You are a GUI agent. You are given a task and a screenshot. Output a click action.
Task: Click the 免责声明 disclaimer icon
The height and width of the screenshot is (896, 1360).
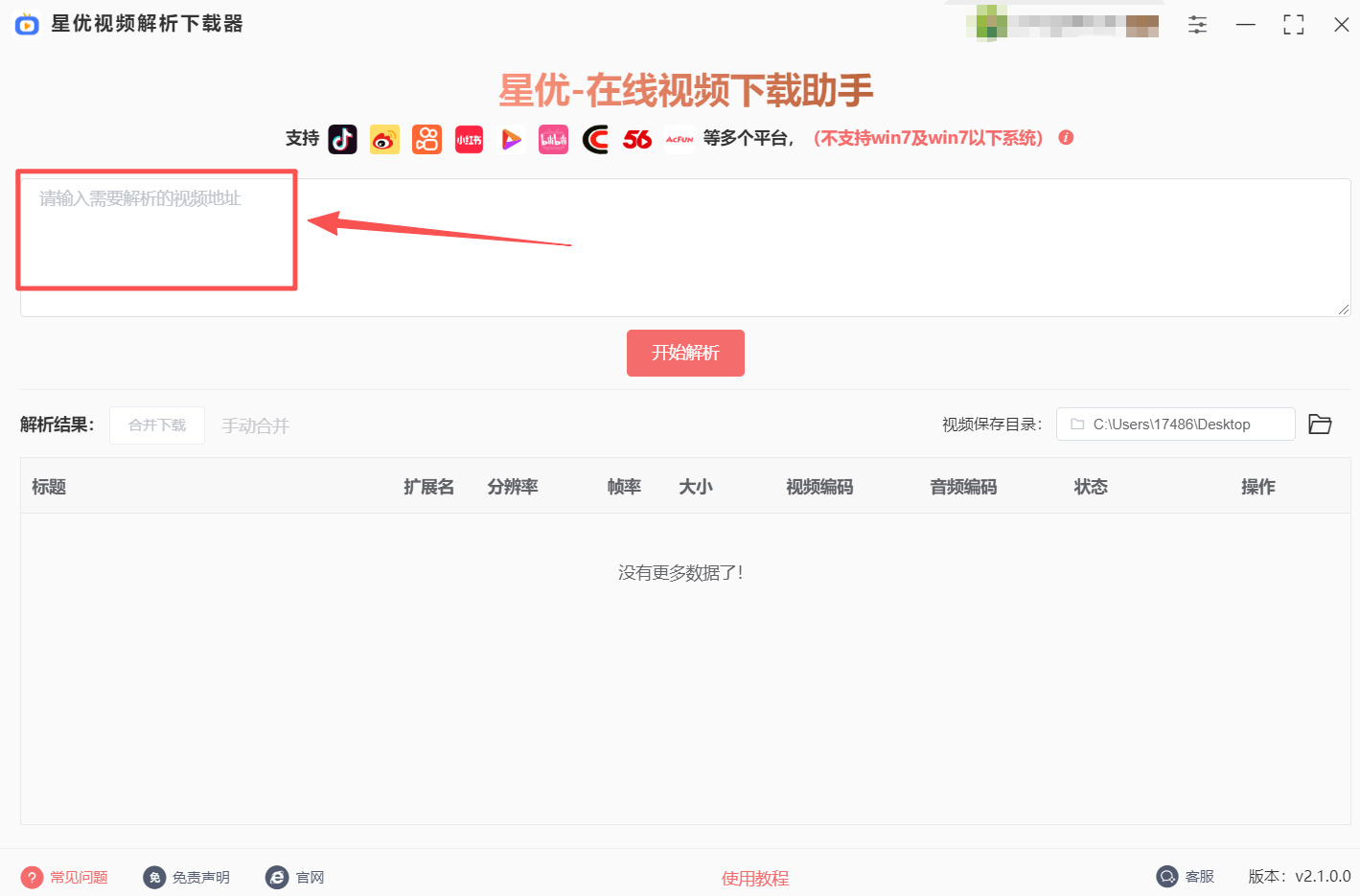coord(154,876)
